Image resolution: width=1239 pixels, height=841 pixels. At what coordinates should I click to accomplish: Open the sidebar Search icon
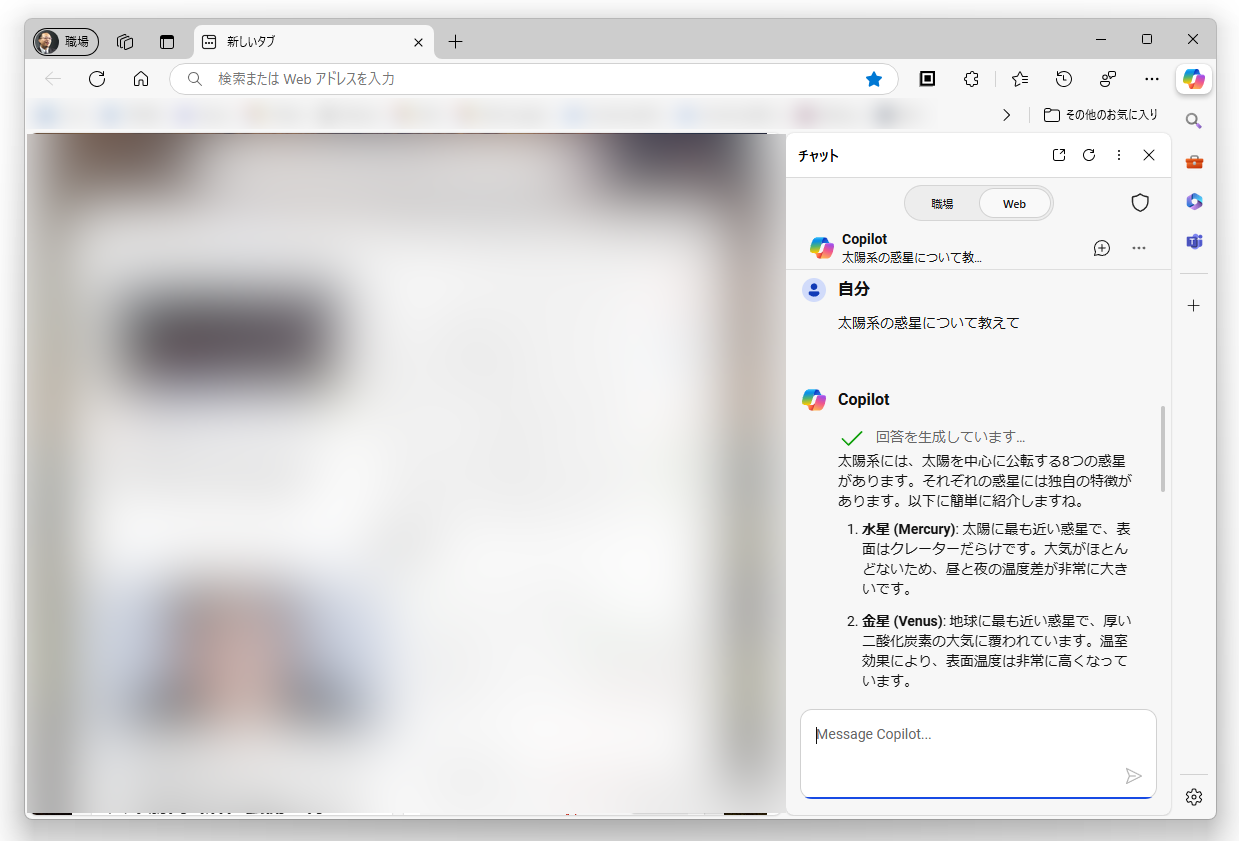[x=1193, y=121]
